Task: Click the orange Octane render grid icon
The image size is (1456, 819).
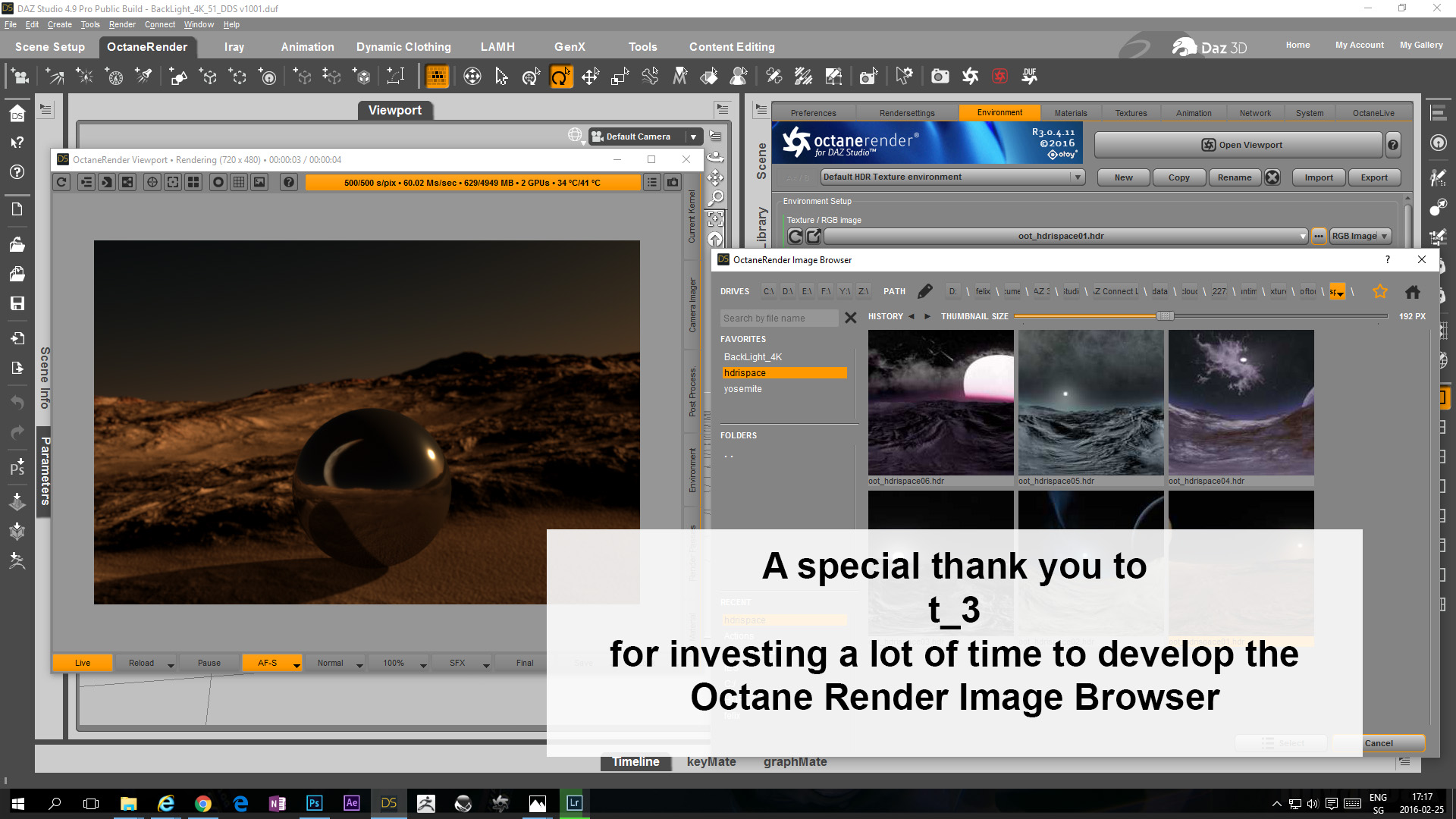Action: point(437,76)
